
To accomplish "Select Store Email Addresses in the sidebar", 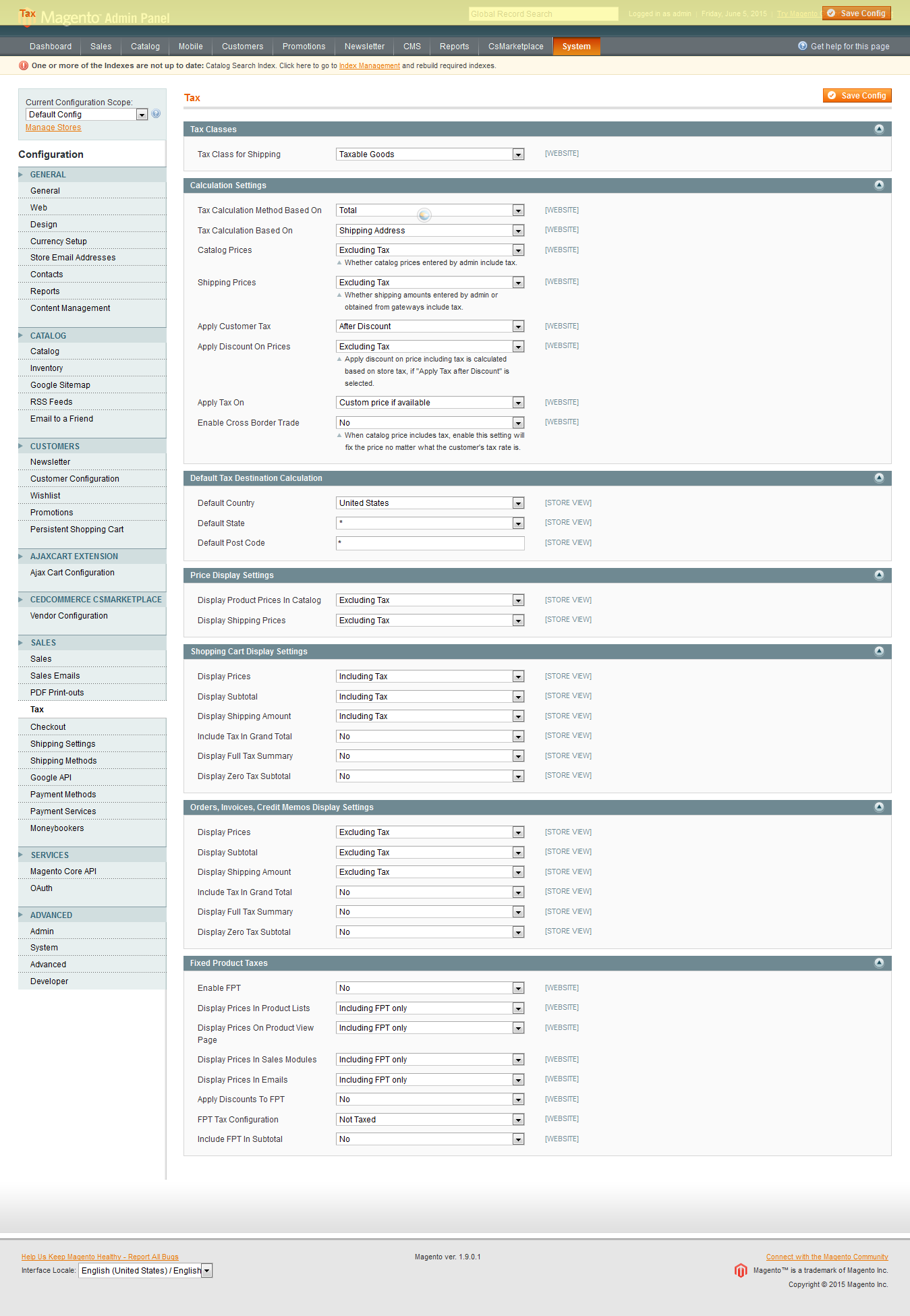I will click(x=92, y=258).
